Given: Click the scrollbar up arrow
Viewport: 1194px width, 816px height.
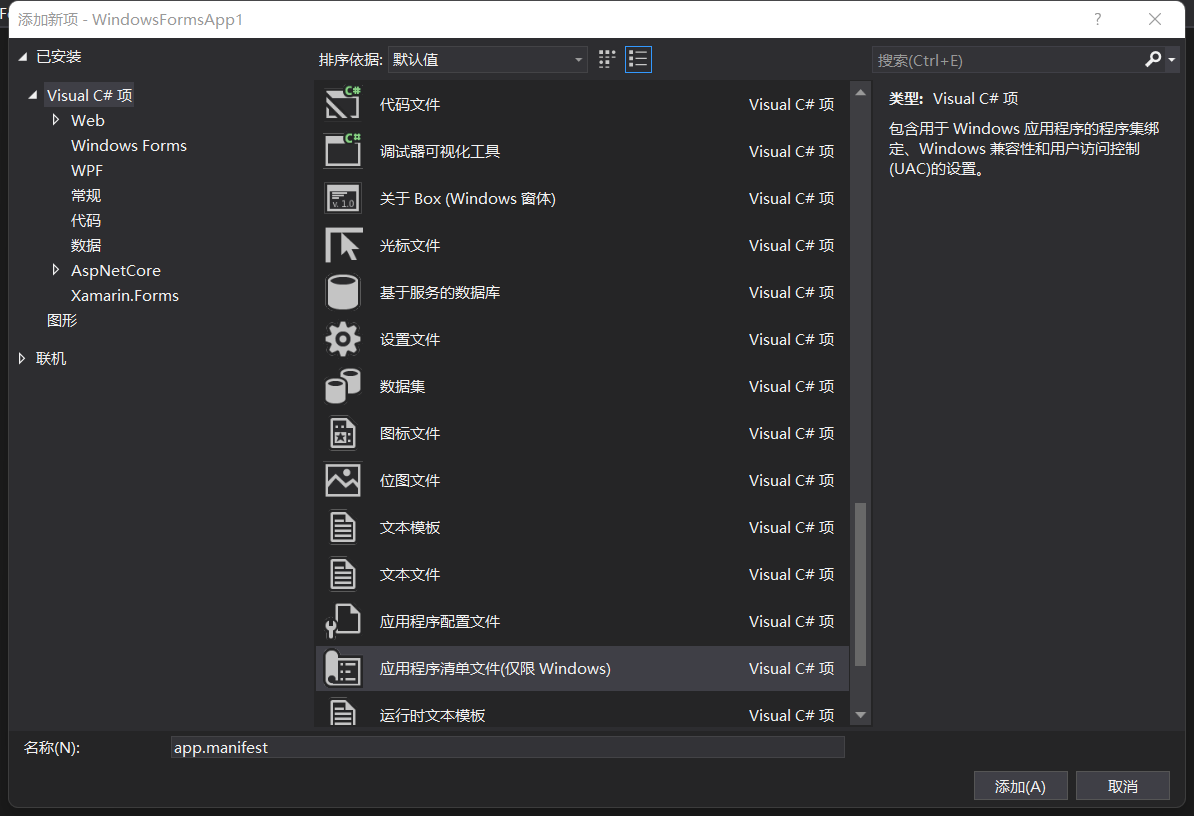Looking at the screenshot, I should tap(860, 93).
